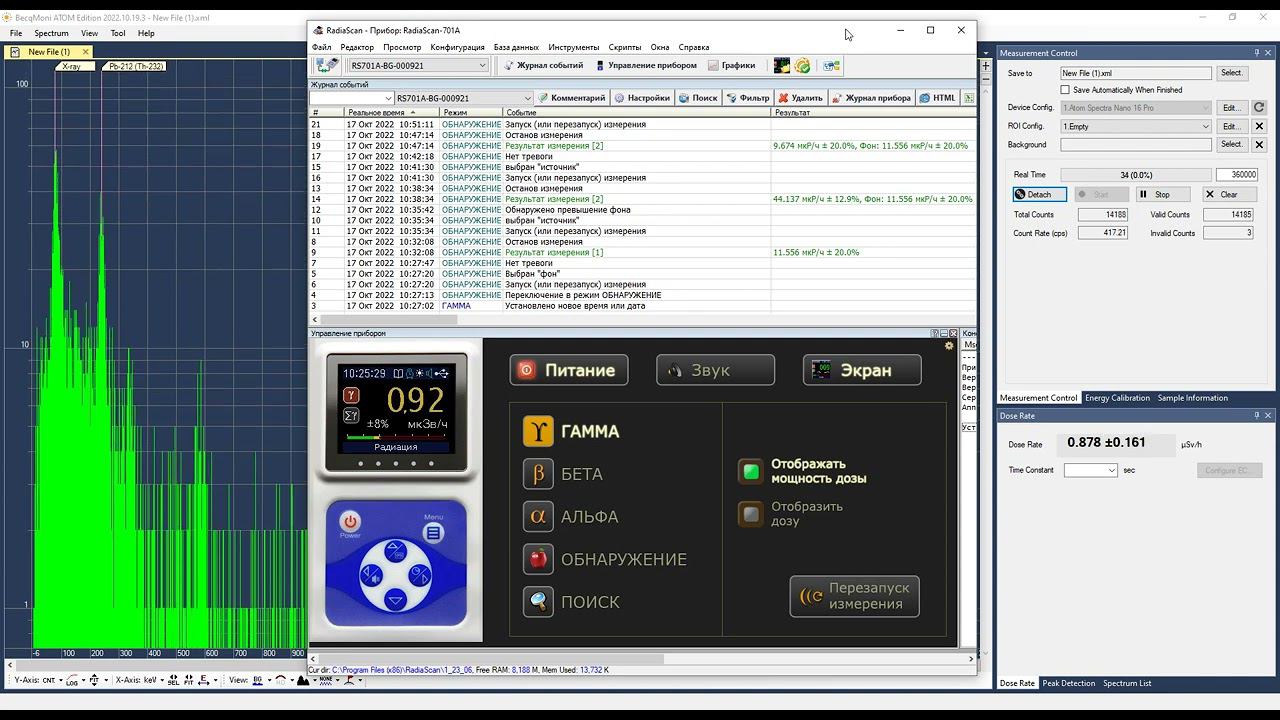Click the Звук sound button

(x=715, y=370)
